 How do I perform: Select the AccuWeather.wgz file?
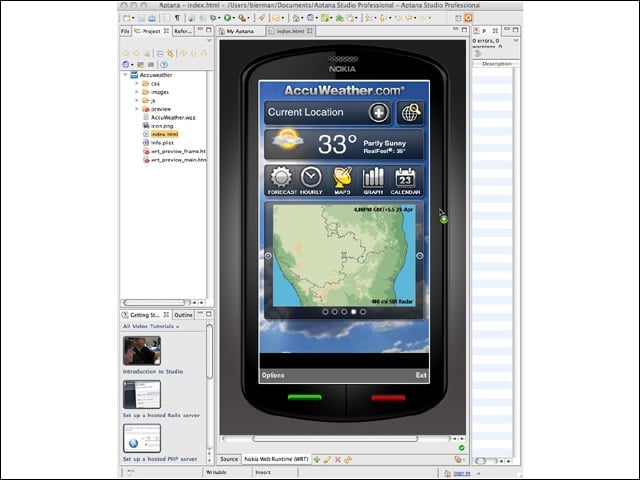coord(169,118)
